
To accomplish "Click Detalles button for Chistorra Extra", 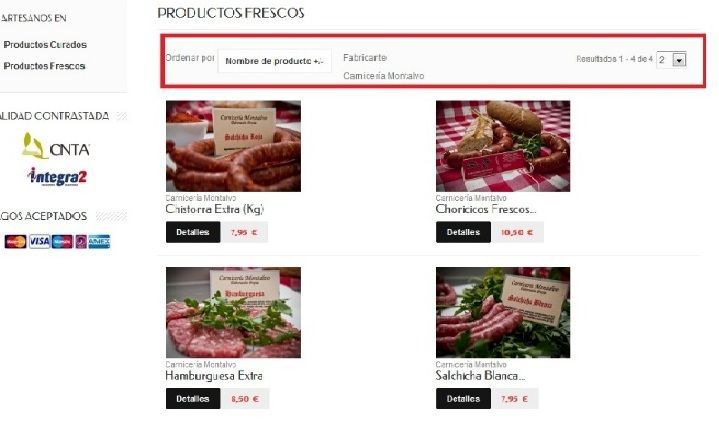I will [193, 232].
